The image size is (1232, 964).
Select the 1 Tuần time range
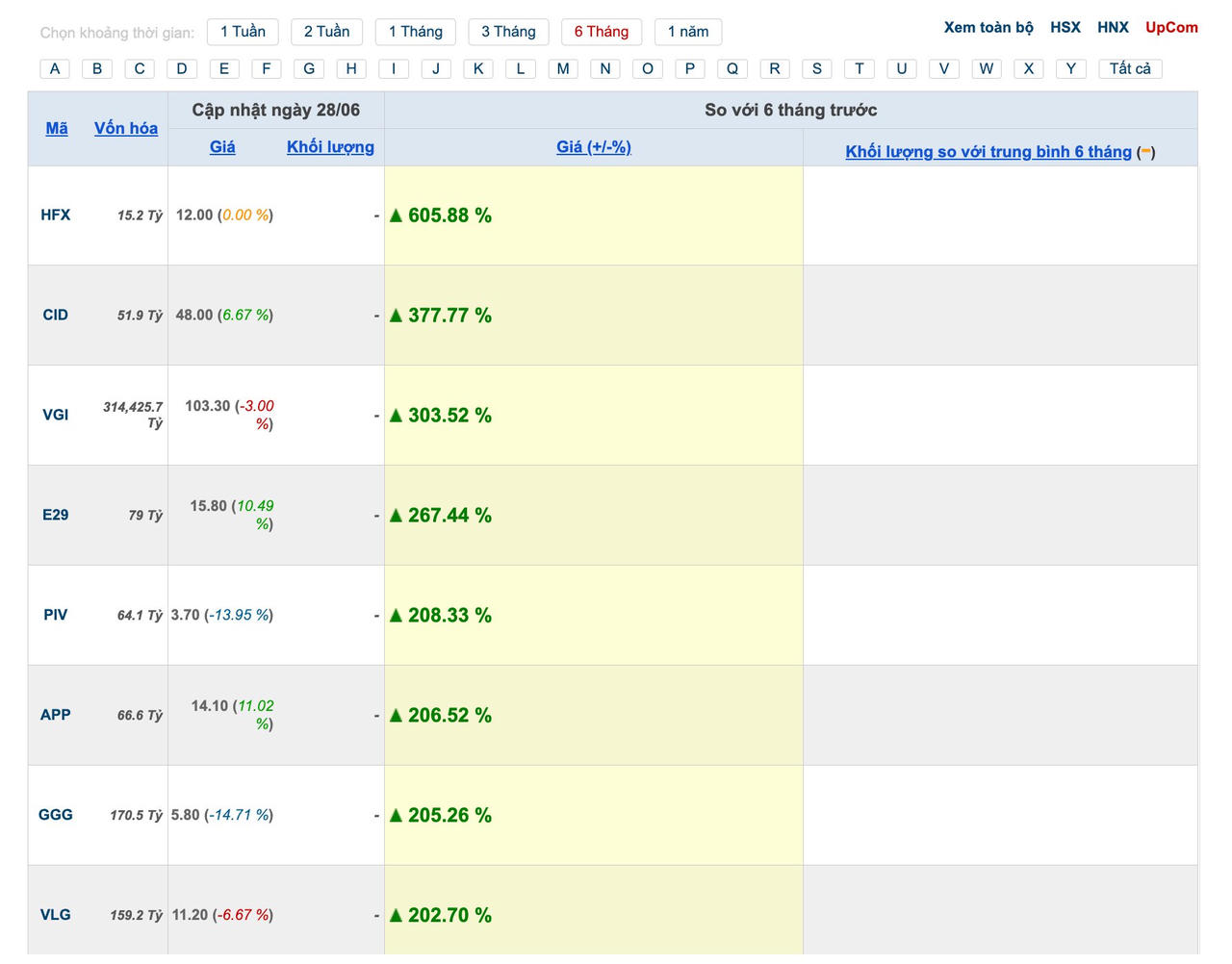(x=243, y=32)
